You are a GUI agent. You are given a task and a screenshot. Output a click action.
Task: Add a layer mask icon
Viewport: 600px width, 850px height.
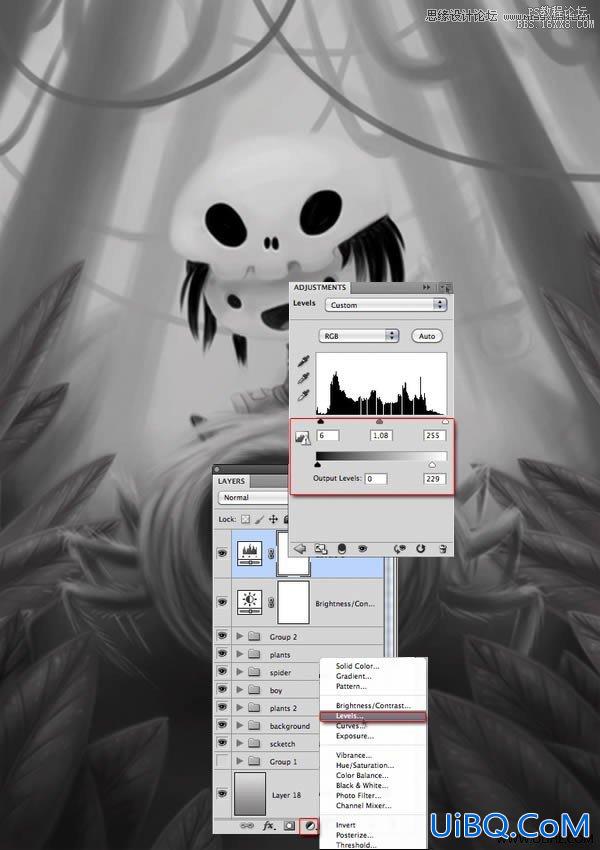click(290, 826)
